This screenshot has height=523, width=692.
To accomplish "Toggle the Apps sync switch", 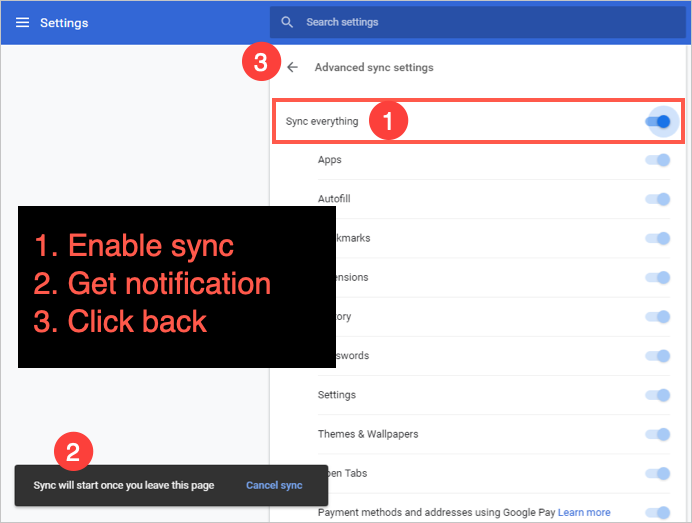I will [x=658, y=160].
